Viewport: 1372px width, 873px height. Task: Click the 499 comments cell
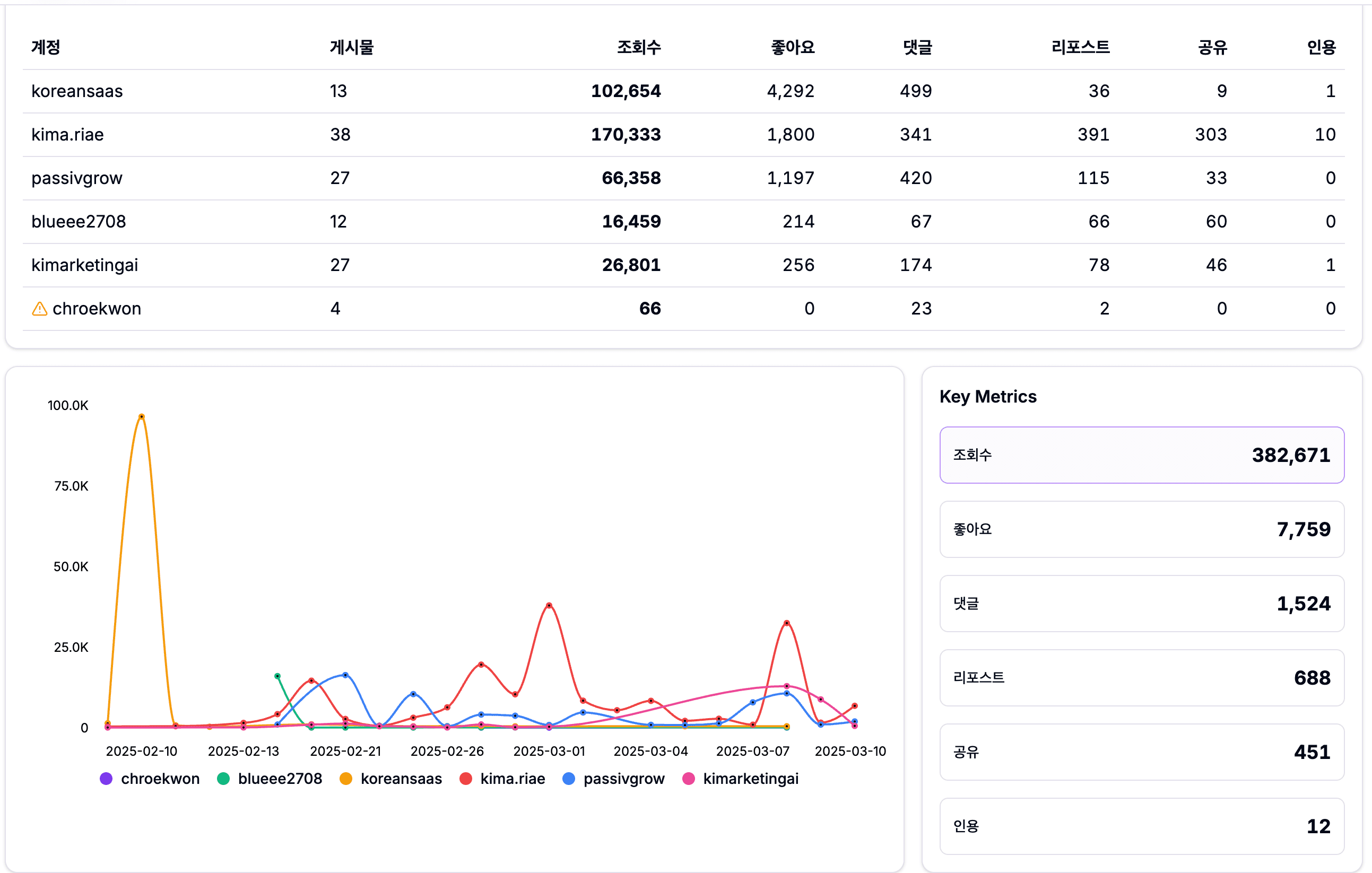(x=916, y=91)
